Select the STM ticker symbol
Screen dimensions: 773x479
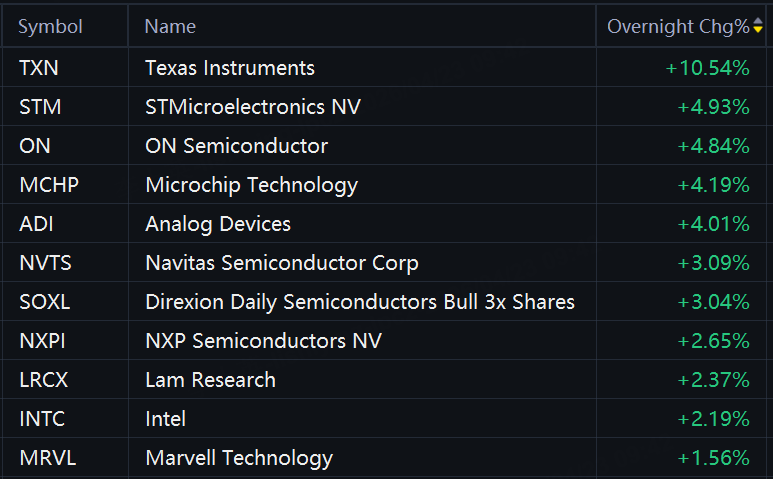click(40, 107)
